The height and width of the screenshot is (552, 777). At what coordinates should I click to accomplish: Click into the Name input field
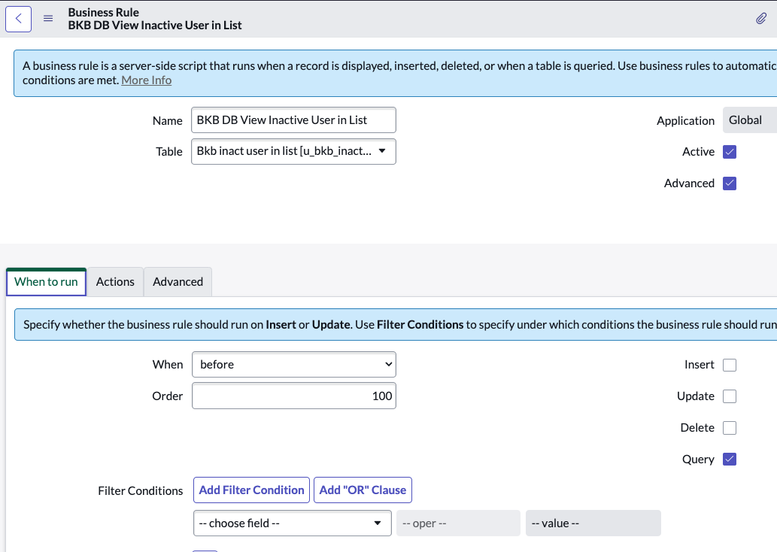(x=293, y=120)
